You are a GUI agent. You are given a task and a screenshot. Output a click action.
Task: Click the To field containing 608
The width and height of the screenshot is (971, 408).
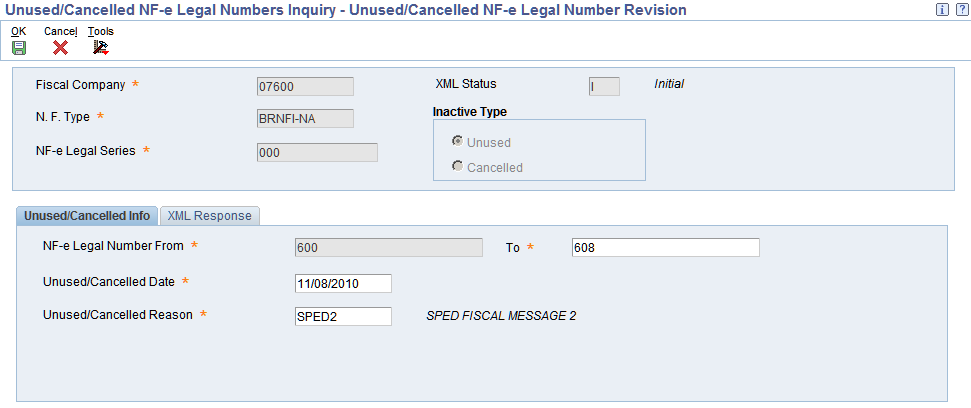(666, 248)
